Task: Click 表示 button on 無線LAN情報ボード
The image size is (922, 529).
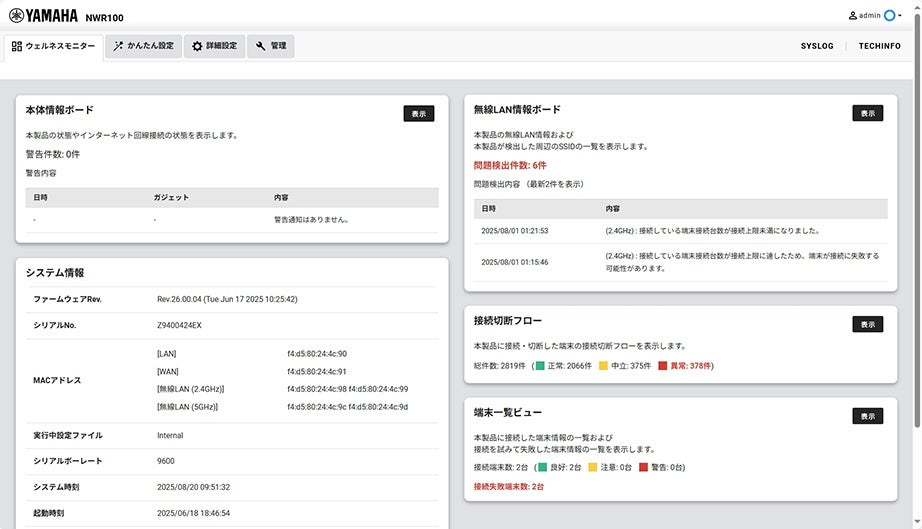Action: coord(867,113)
